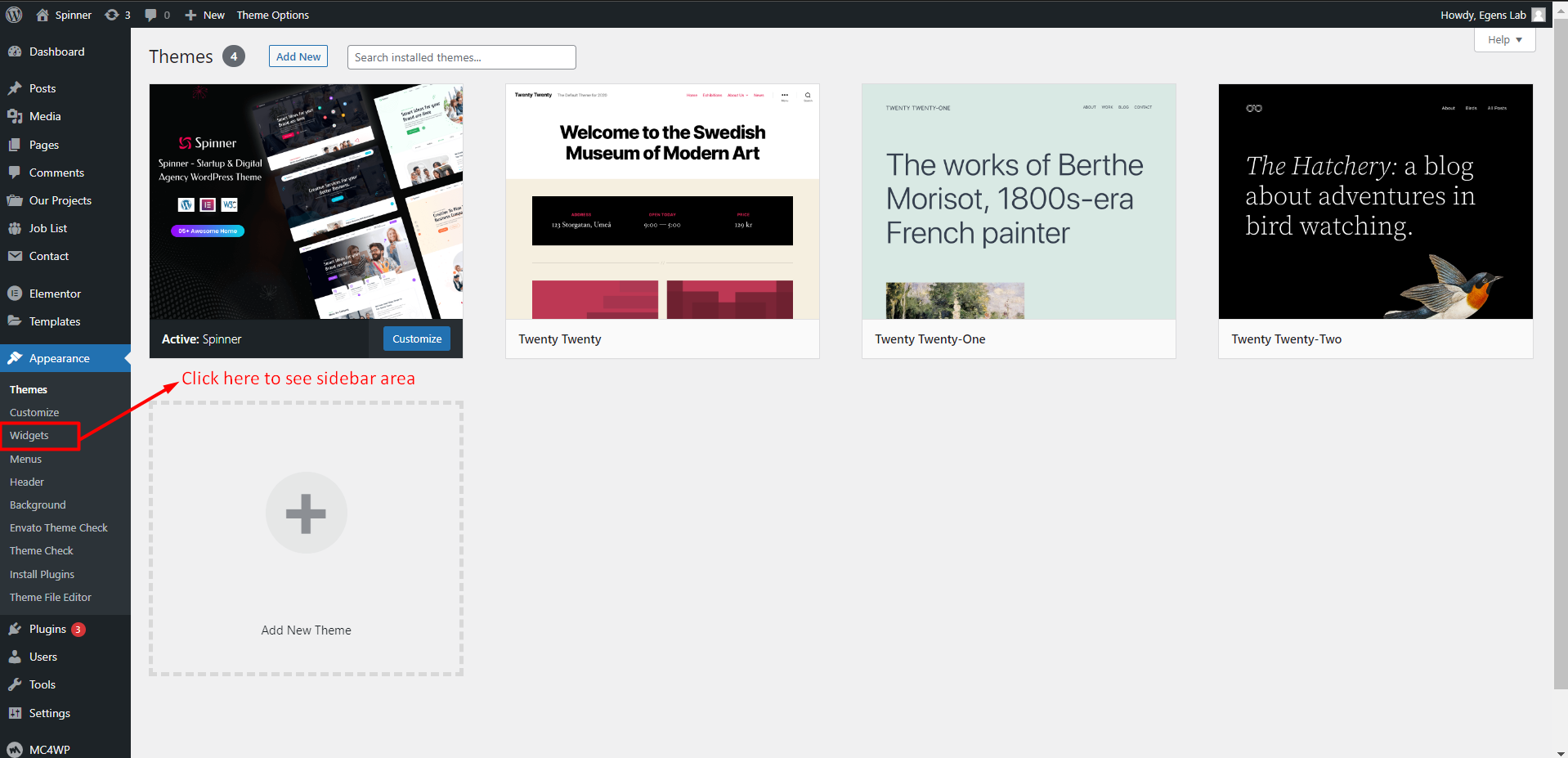
Task: Click the Our Projects folder icon
Action: [15, 200]
